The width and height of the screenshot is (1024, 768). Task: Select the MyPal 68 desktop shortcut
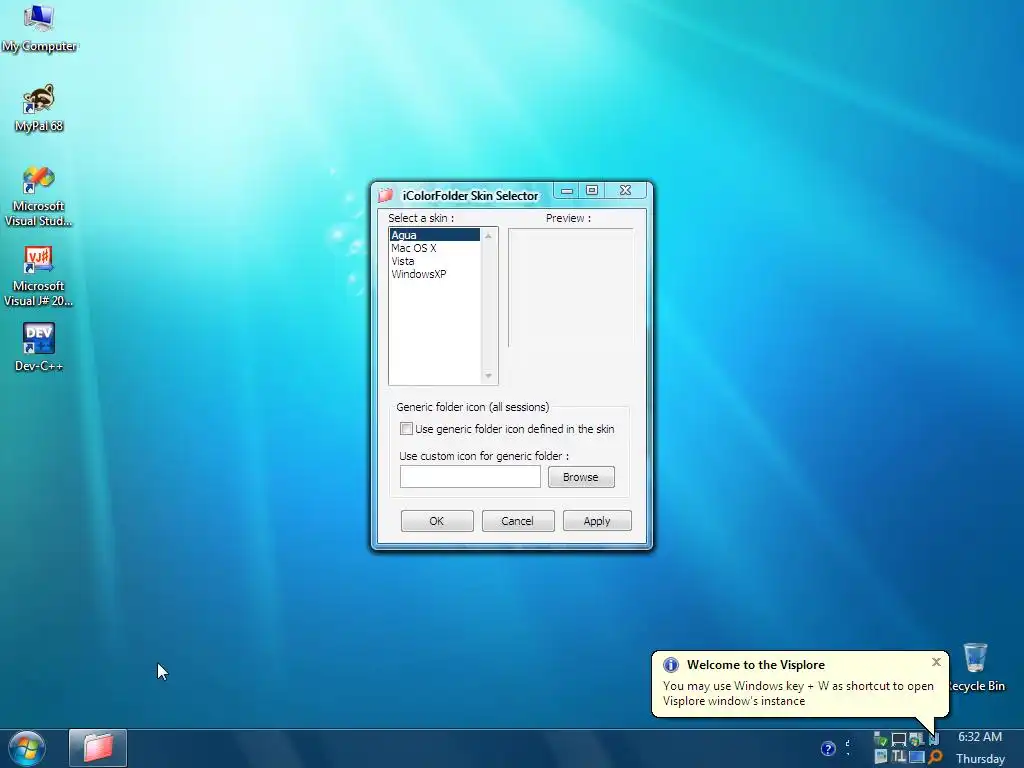click(39, 108)
